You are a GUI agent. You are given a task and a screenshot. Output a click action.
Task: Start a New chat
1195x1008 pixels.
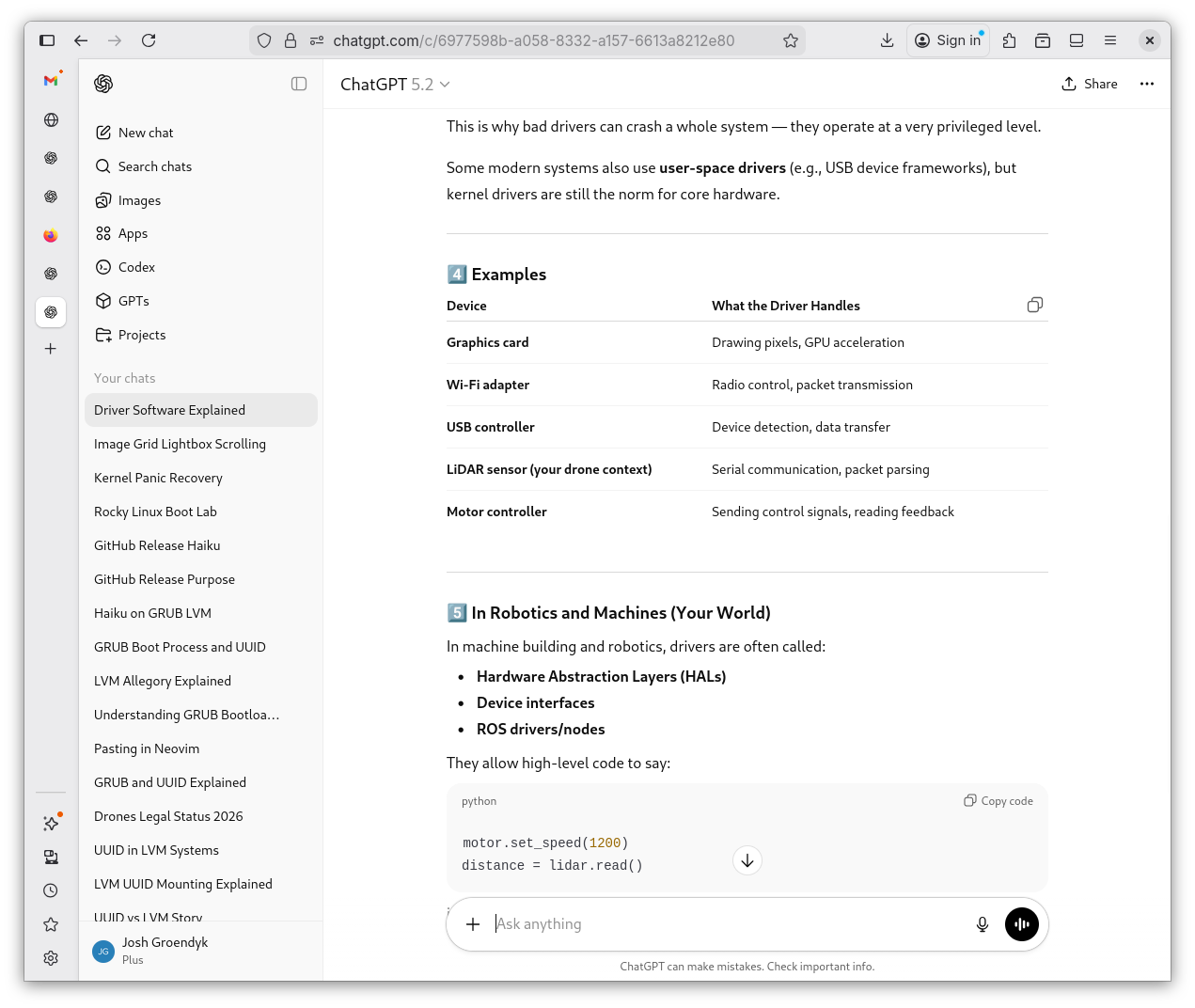pyautogui.click(x=146, y=133)
